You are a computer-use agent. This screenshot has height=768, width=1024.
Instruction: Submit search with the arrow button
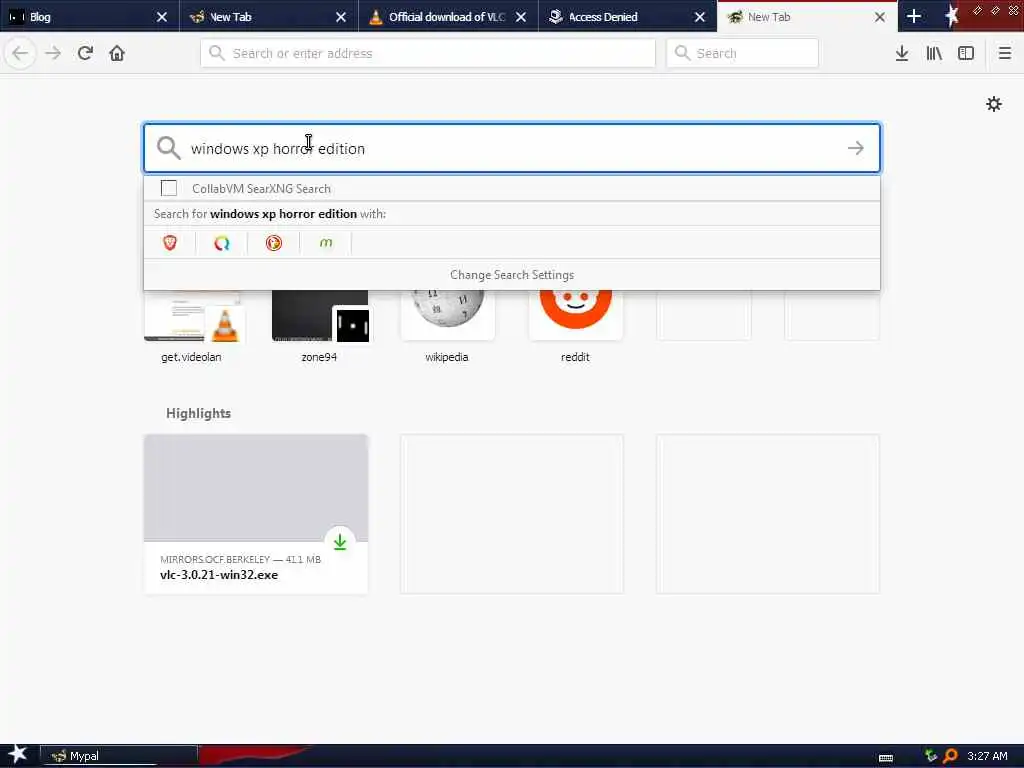point(856,148)
